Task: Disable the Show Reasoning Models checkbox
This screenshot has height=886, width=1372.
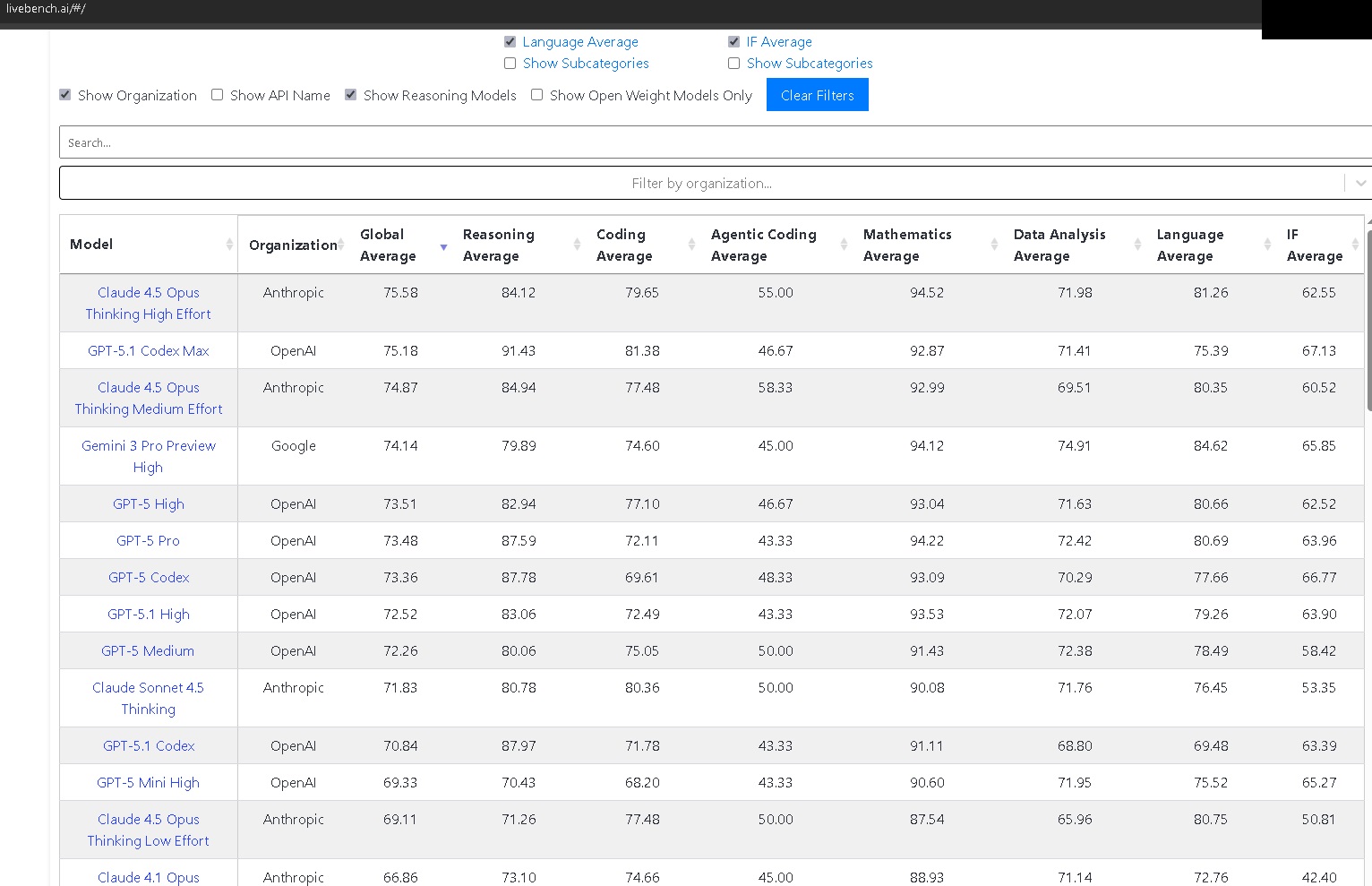Action: point(351,95)
